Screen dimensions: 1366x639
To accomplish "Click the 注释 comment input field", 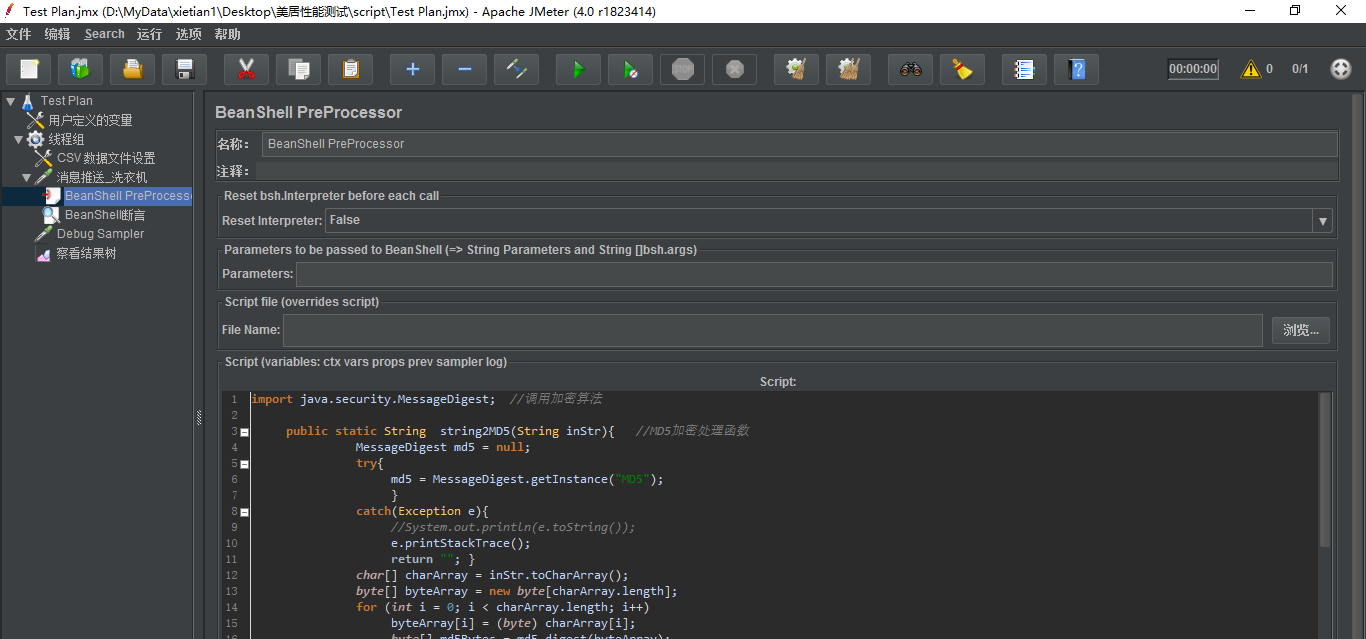I will pyautogui.click(x=796, y=171).
